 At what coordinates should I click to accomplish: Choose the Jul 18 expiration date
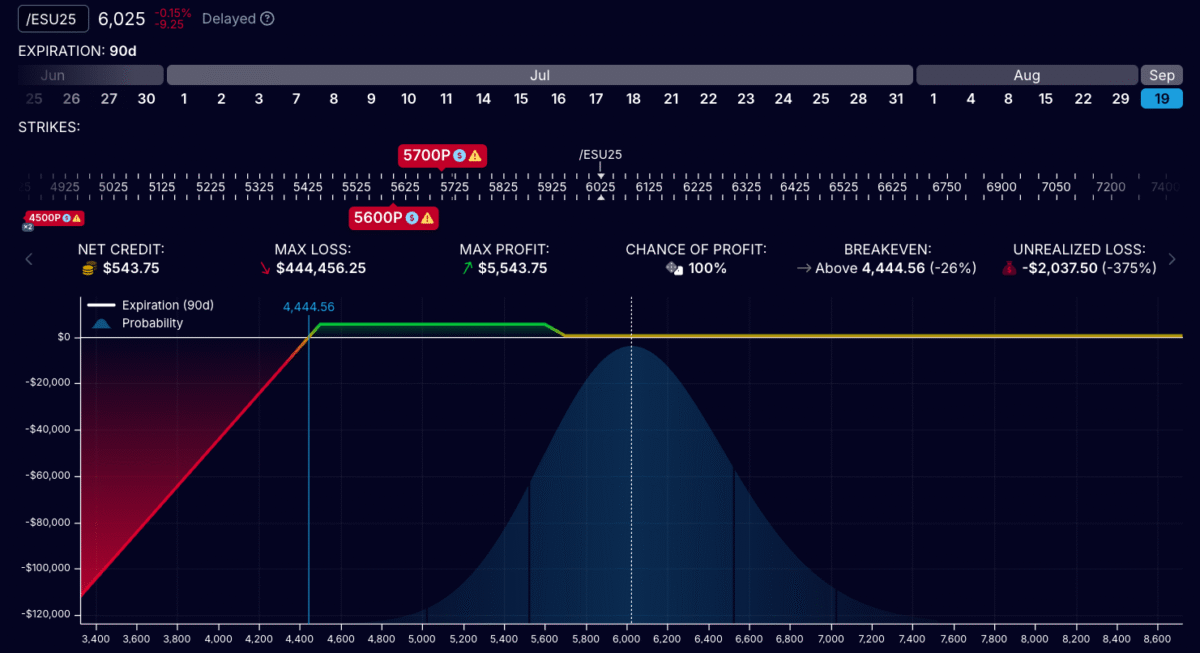click(633, 99)
